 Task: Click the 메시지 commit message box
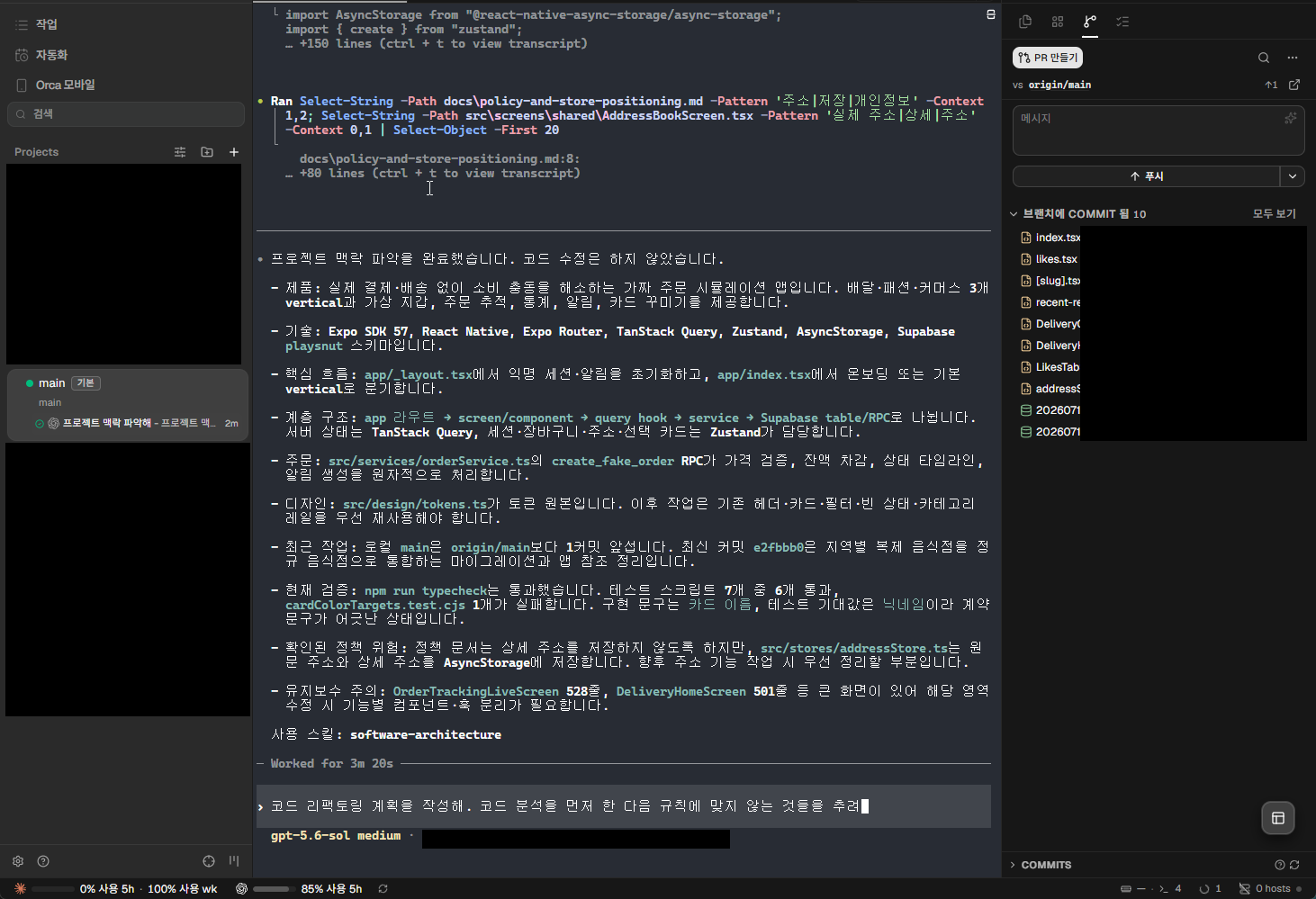tap(1158, 130)
